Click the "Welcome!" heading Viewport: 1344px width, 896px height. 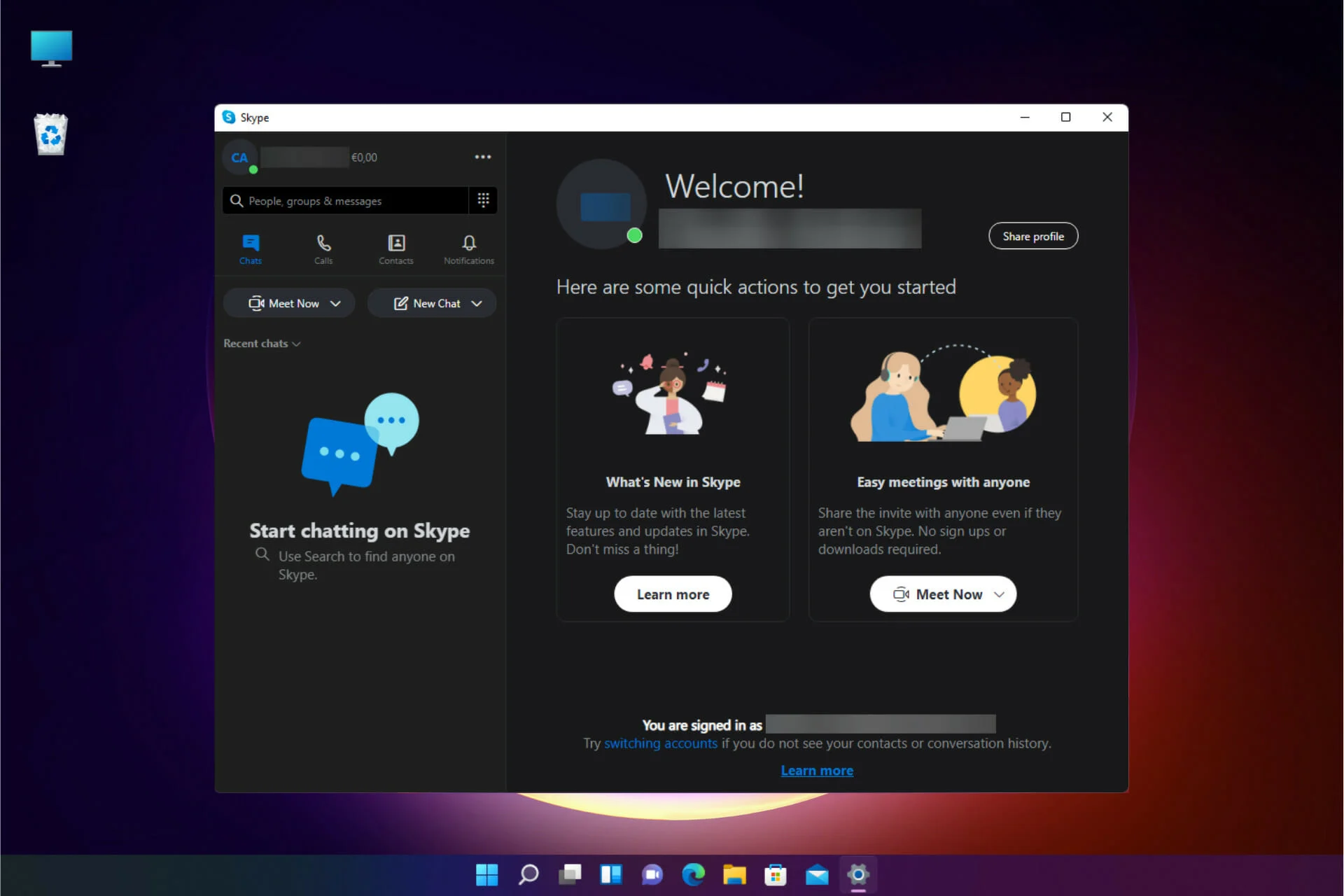tap(734, 186)
